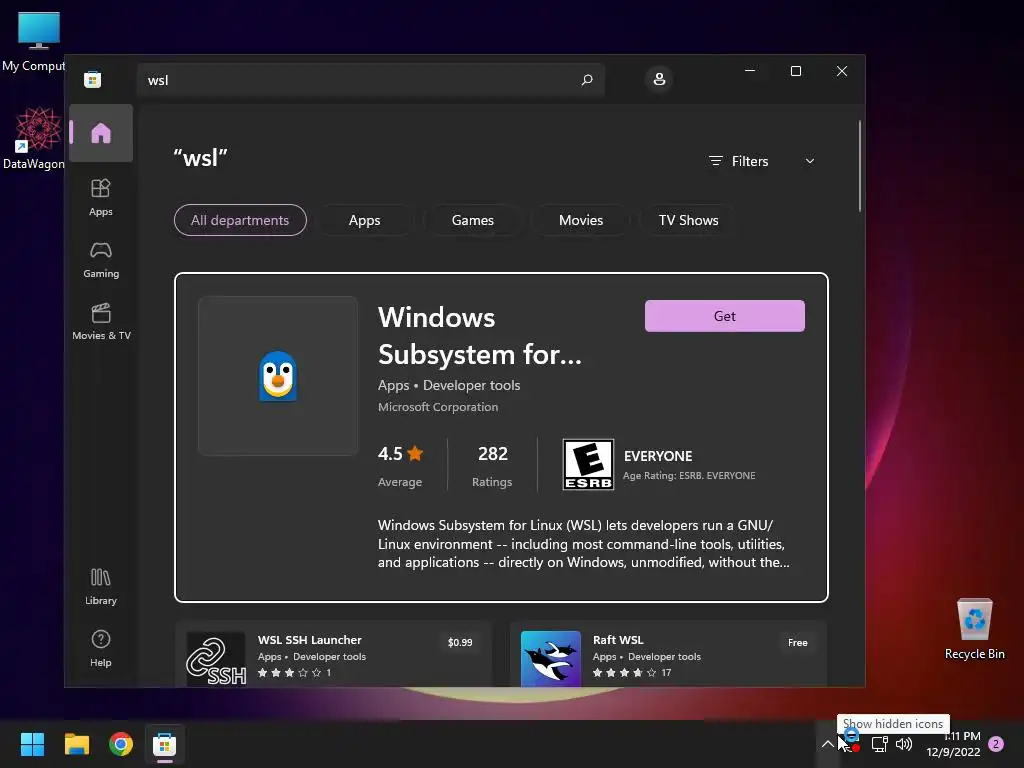Image resolution: width=1024 pixels, height=768 pixels.
Task: Select the Apps department filter
Action: 364,220
